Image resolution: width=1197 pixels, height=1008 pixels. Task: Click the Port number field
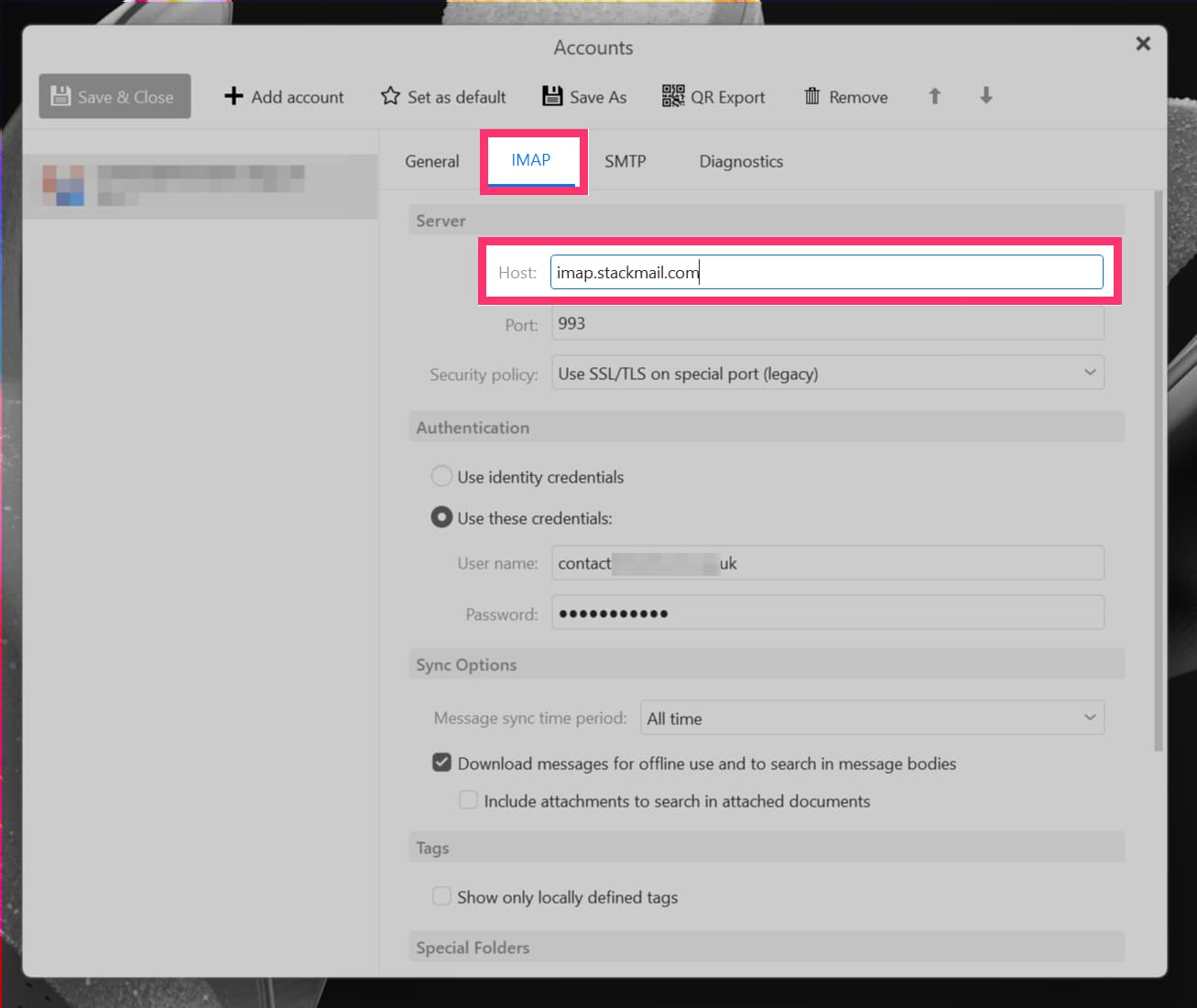[x=827, y=324]
